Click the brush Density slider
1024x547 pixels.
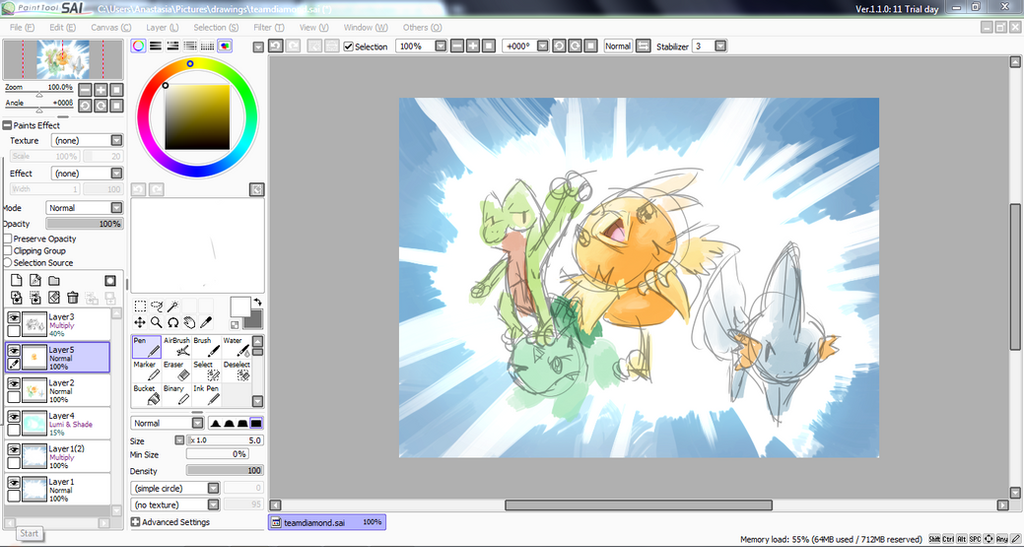tap(225, 470)
